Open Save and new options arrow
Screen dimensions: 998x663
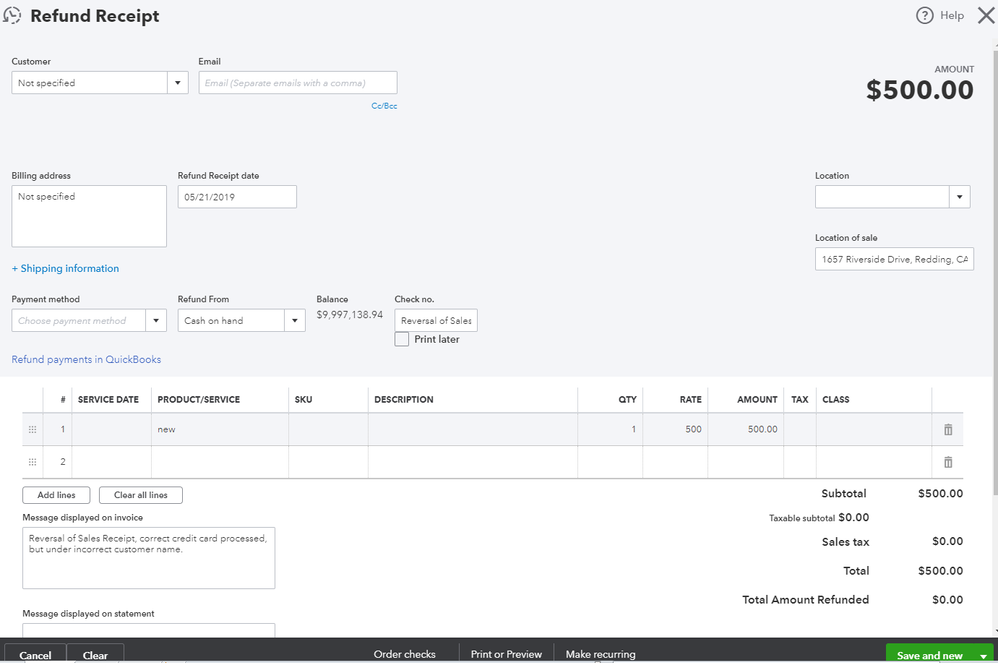click(983, 656)
